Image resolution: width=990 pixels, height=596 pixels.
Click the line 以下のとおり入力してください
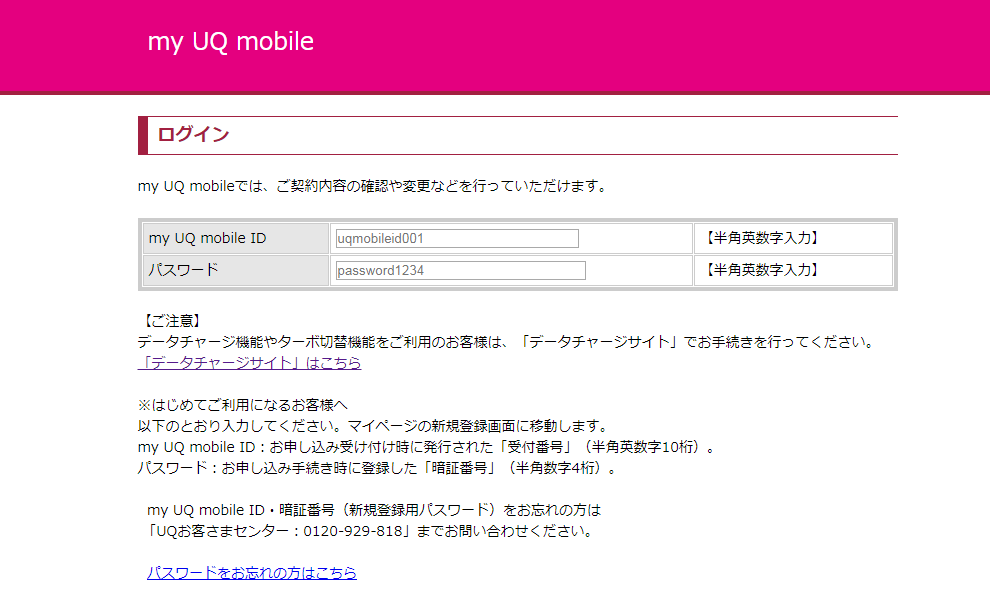click(373, 426)
